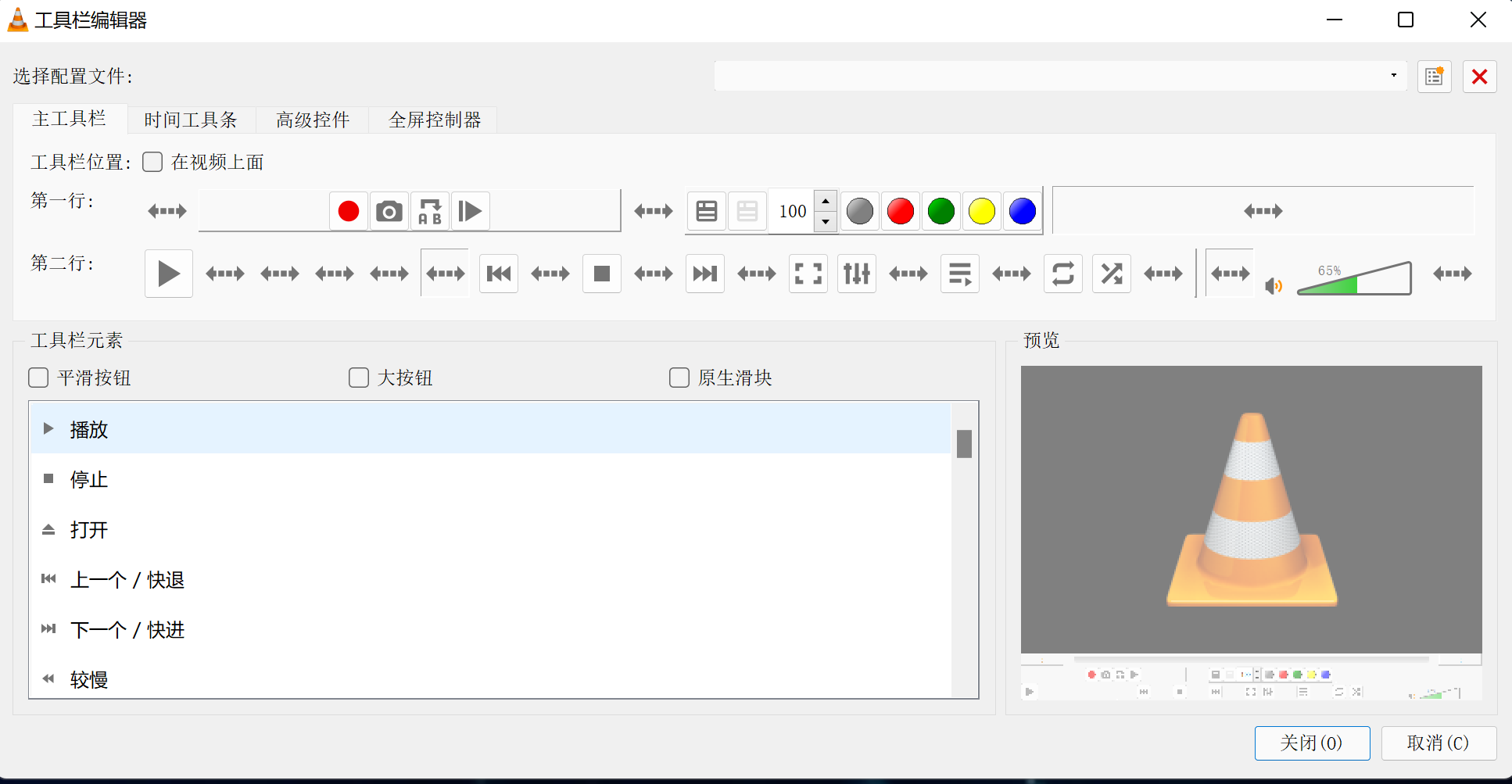This screenshot has width=1512, height=784.
Task: Enable the 在视频上面 checkbox
Action: coord(152,162)
